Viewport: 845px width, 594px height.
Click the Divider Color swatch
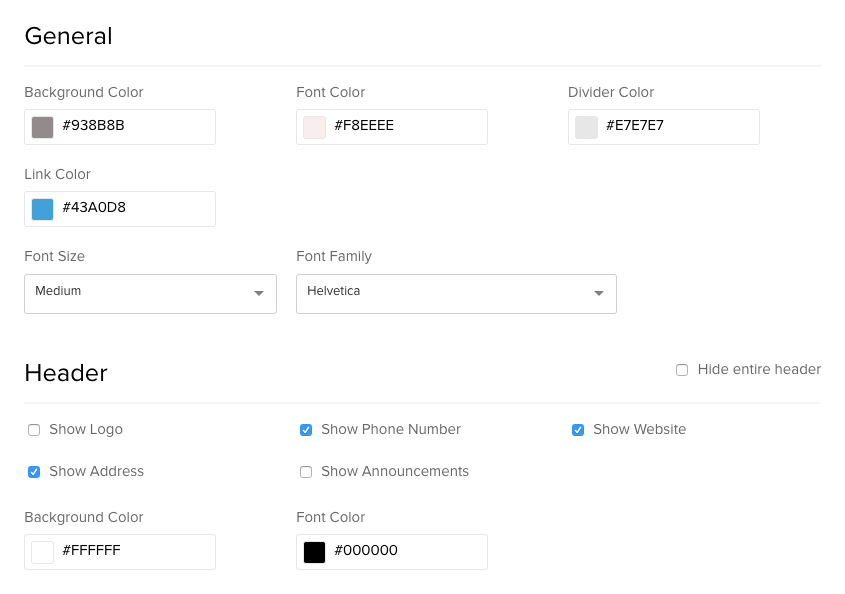(586, 128)
